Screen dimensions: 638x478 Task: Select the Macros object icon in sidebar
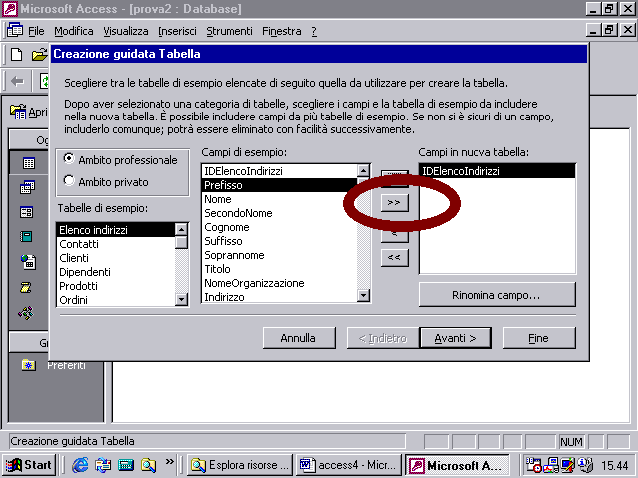tap(26, 288)
